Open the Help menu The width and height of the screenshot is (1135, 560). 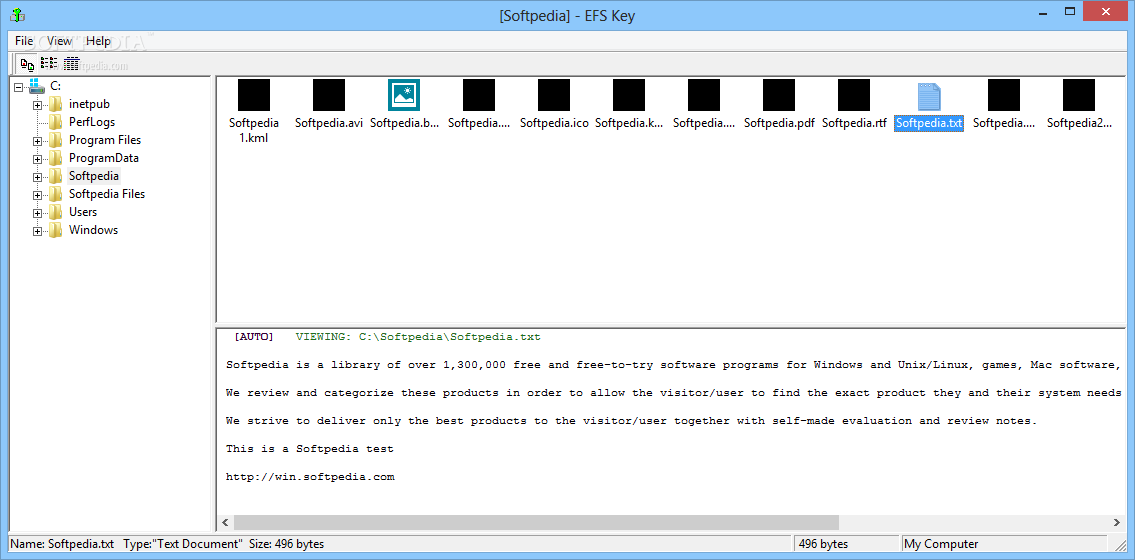pos(98,41)
